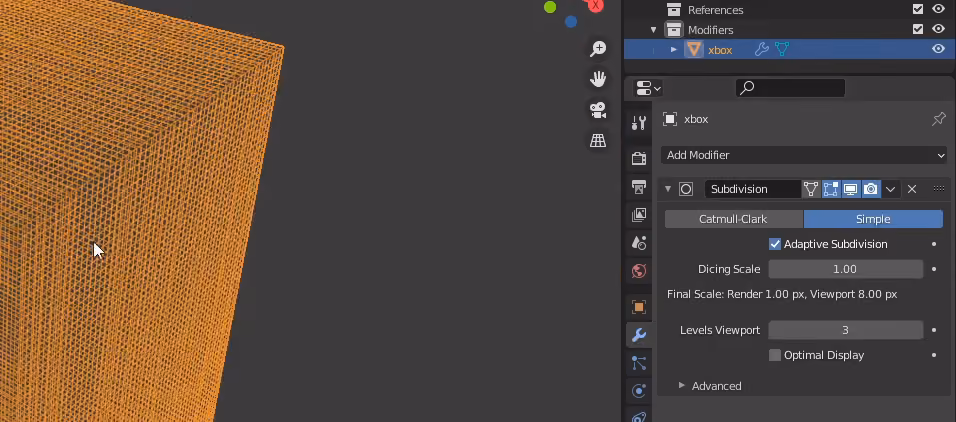The image size is (956, 422).
Task: Click the properties search field
Action: 790,88
